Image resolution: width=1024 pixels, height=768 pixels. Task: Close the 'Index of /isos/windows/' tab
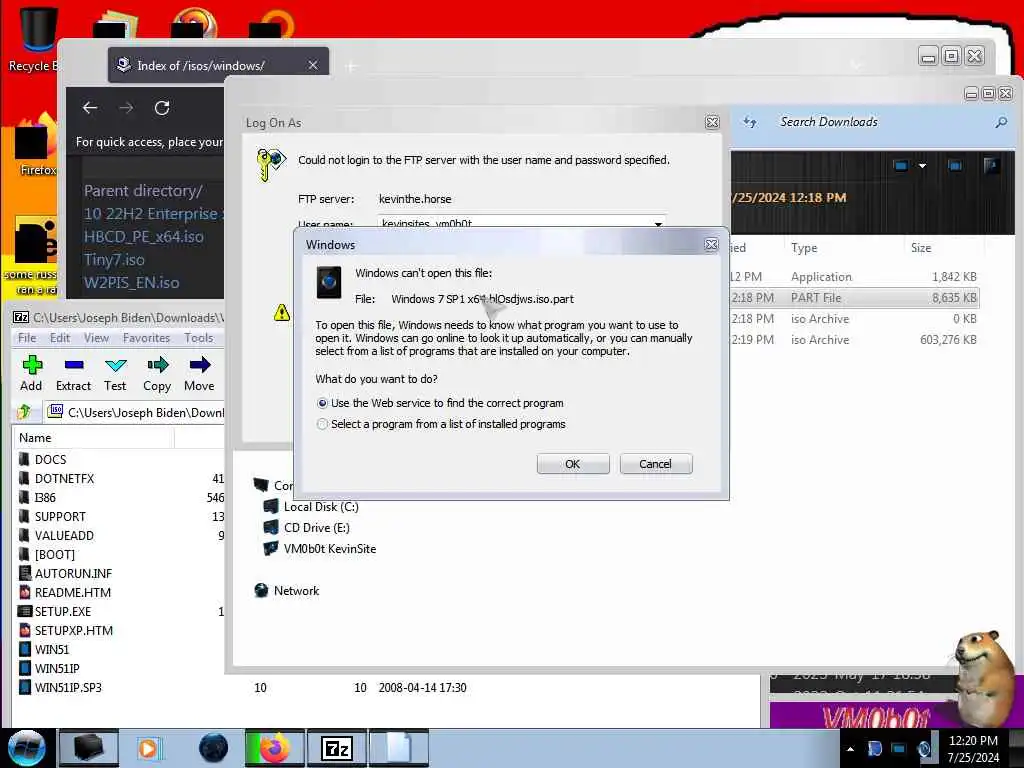pyautogui.click(x=313, y=65)
